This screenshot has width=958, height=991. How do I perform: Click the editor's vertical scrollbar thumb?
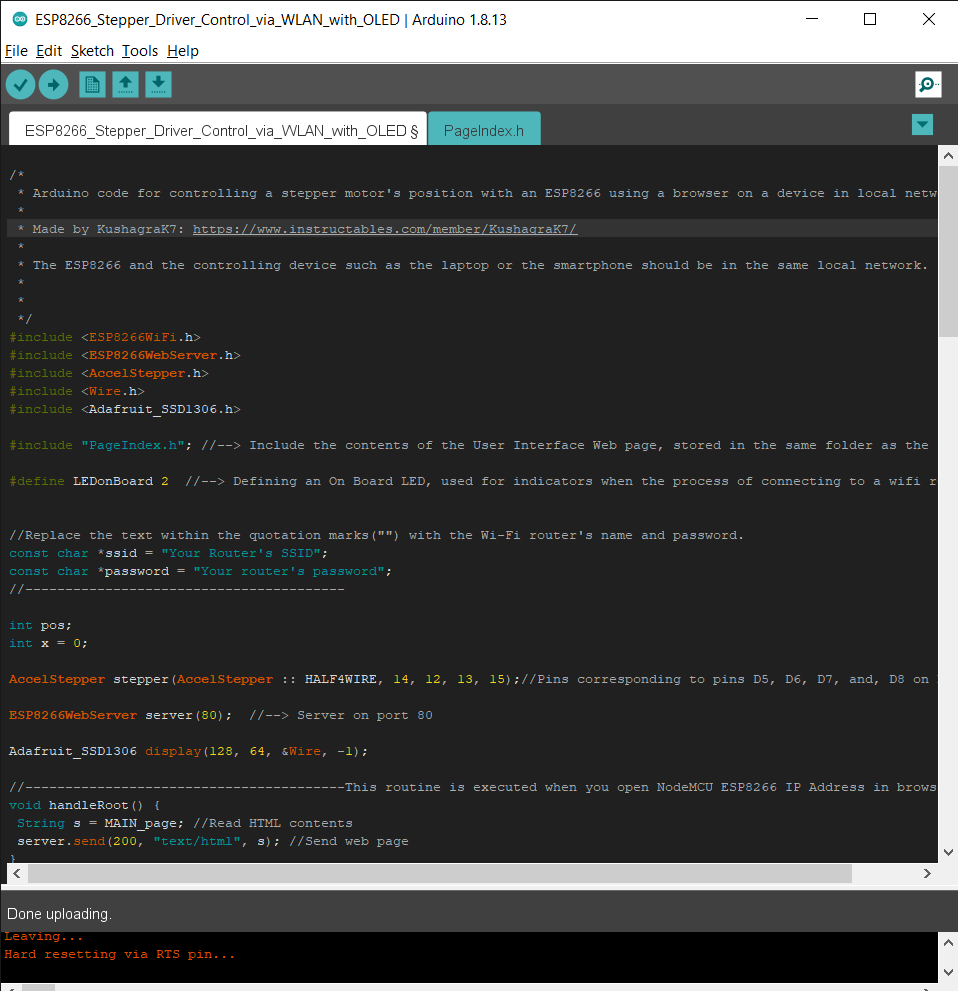(948, 252)
